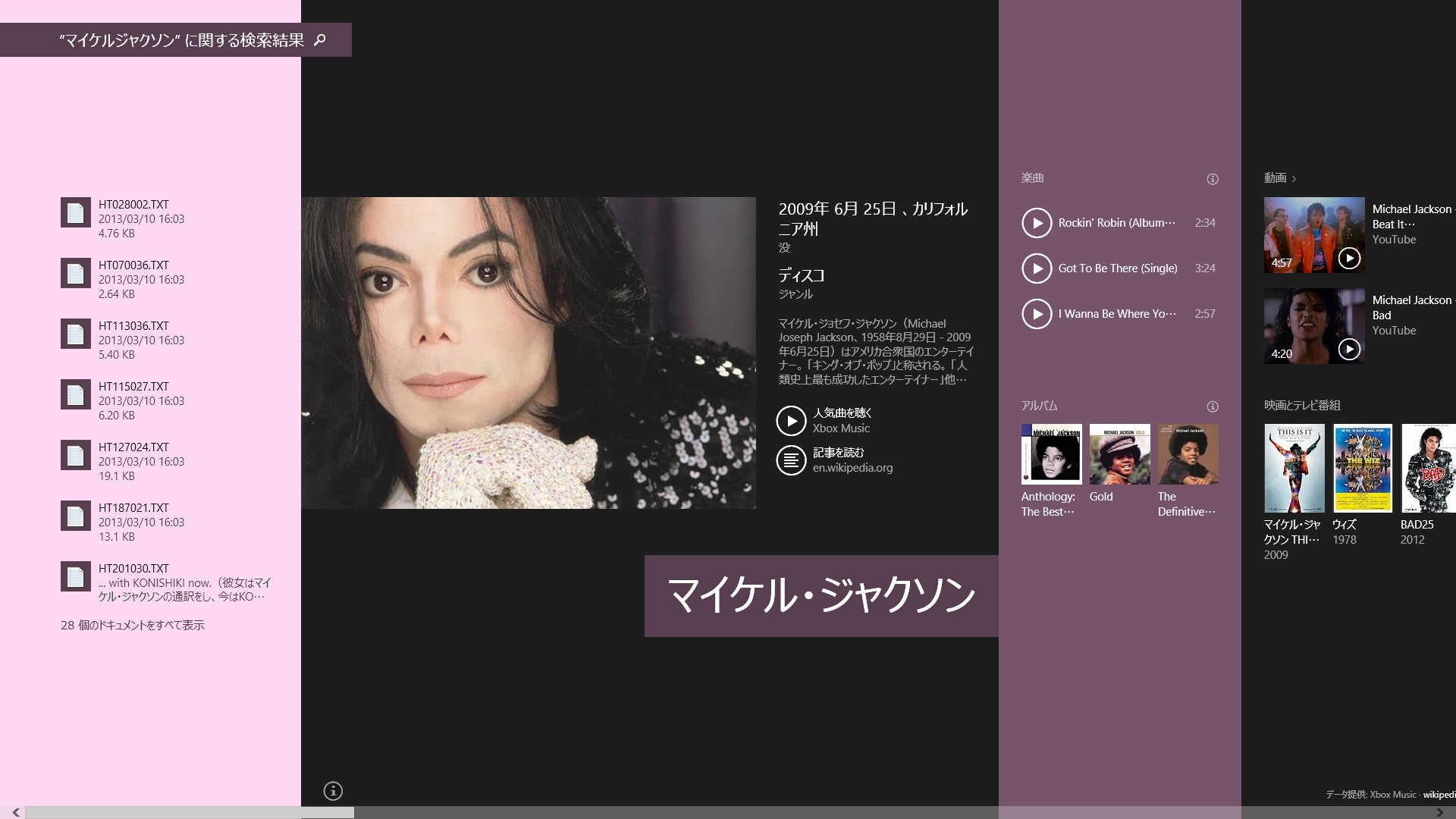The width and height of the screenshot is (1456, 819).
Task: Click the Xbox Music play popular songs icon
Action: pyautogui.click(x=791, y=421)
